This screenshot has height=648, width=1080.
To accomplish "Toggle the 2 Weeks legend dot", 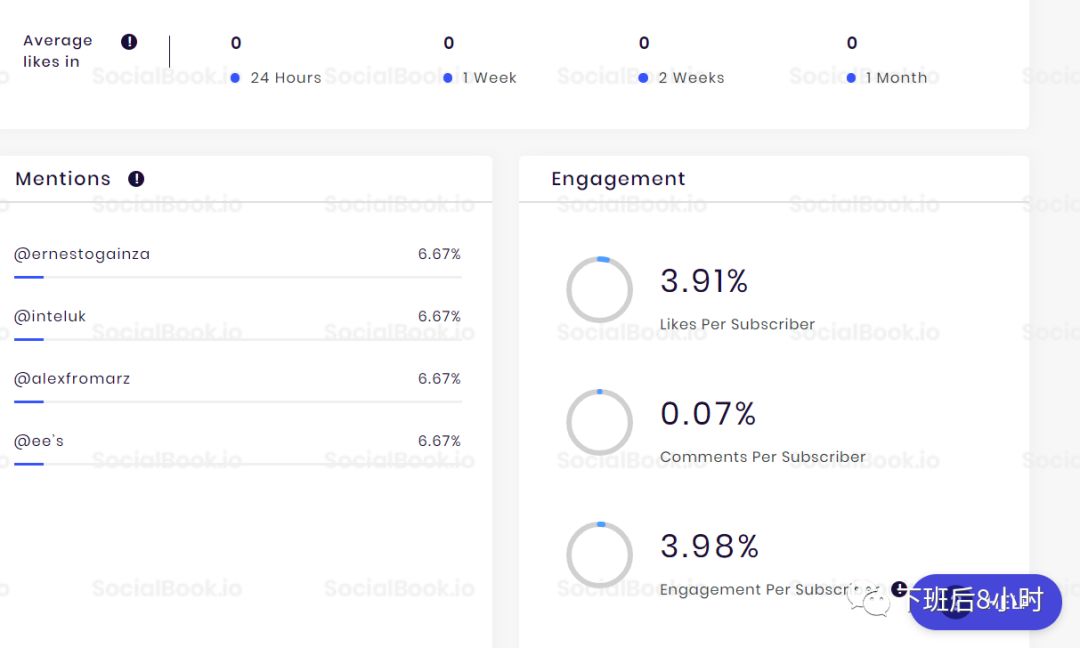I will 643,78.
